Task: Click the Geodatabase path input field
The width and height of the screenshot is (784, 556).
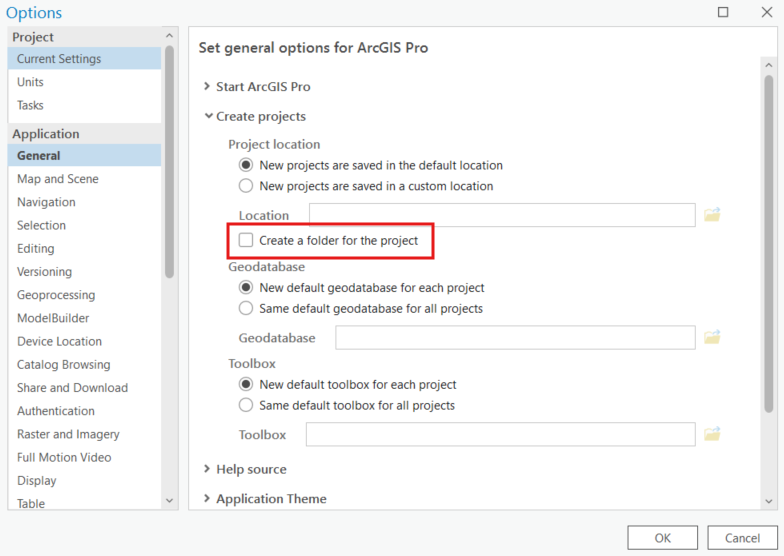Action: click(515, 338)
